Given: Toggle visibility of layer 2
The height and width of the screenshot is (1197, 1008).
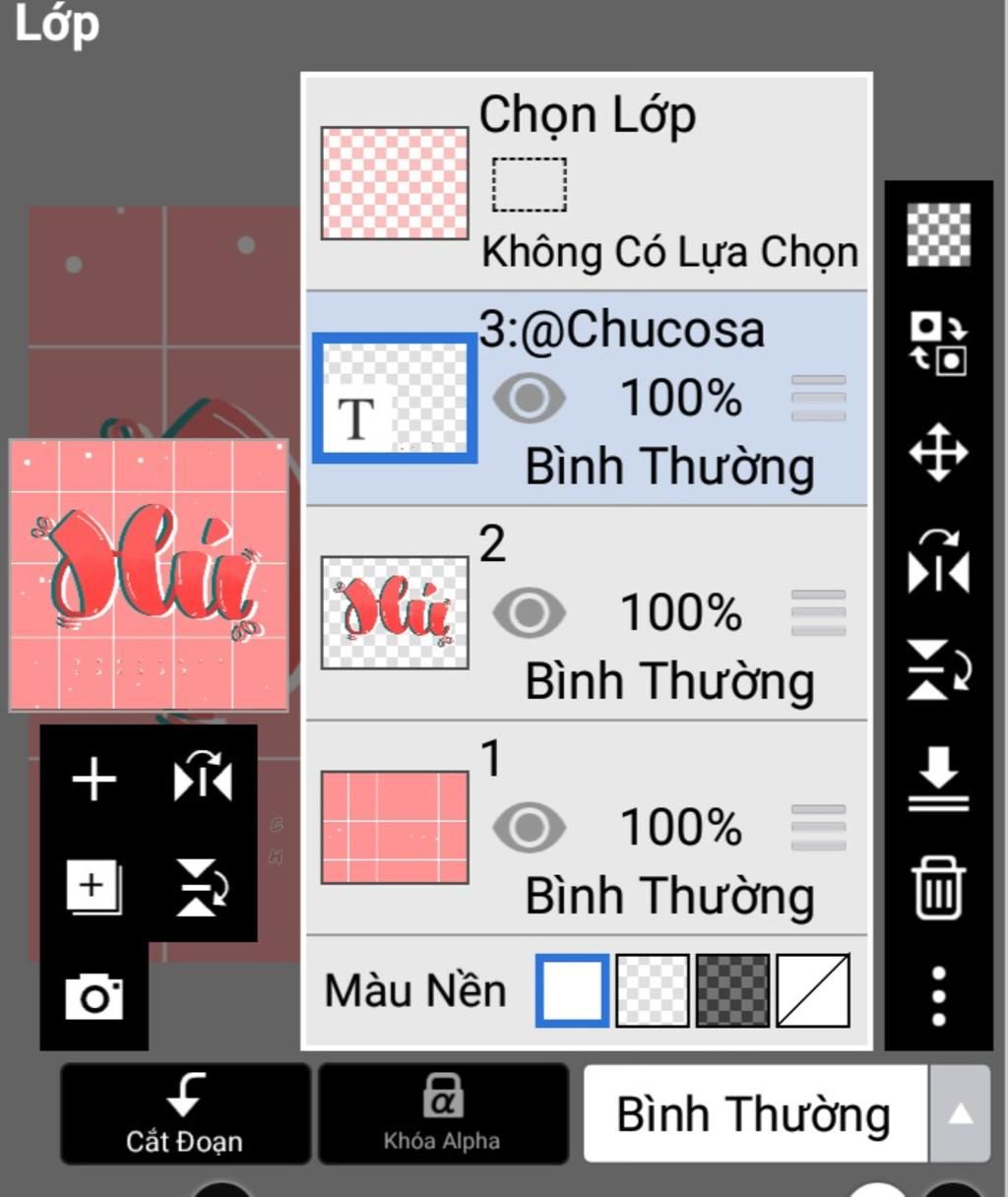Looking at the screenshot, I should [530, 613].
